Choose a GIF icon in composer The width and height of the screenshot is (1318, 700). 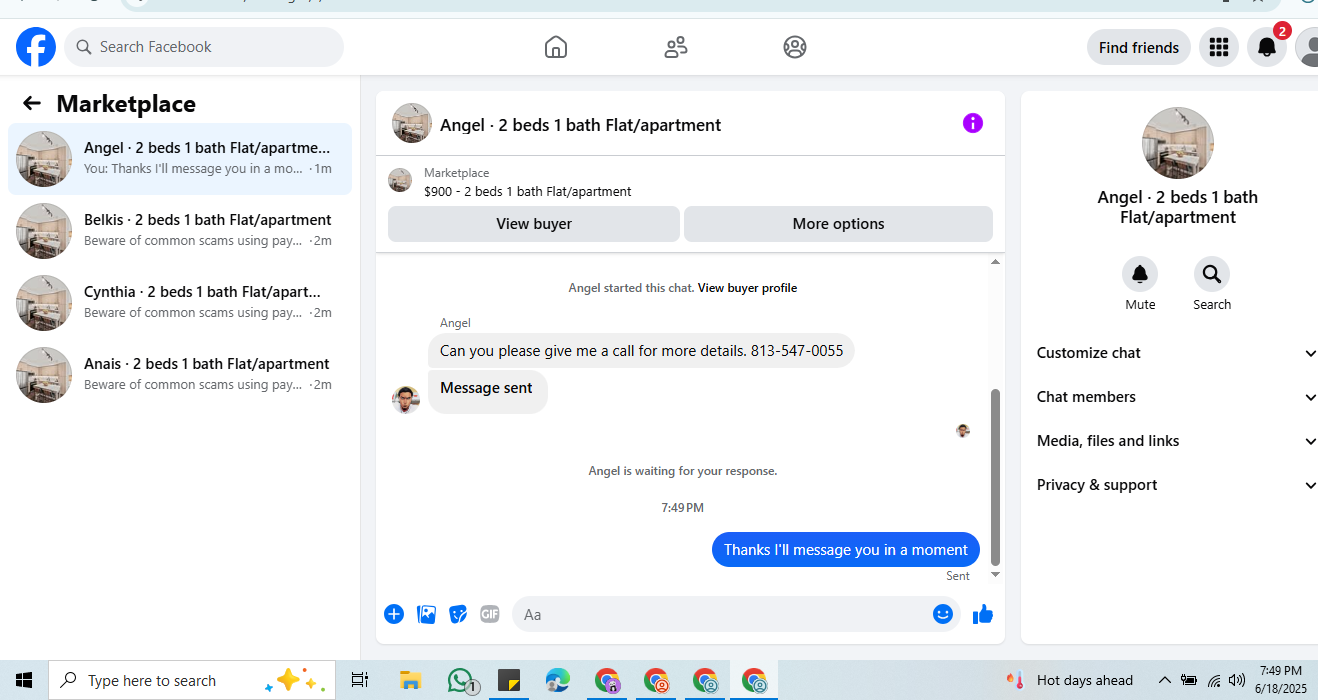click(489, 614)
